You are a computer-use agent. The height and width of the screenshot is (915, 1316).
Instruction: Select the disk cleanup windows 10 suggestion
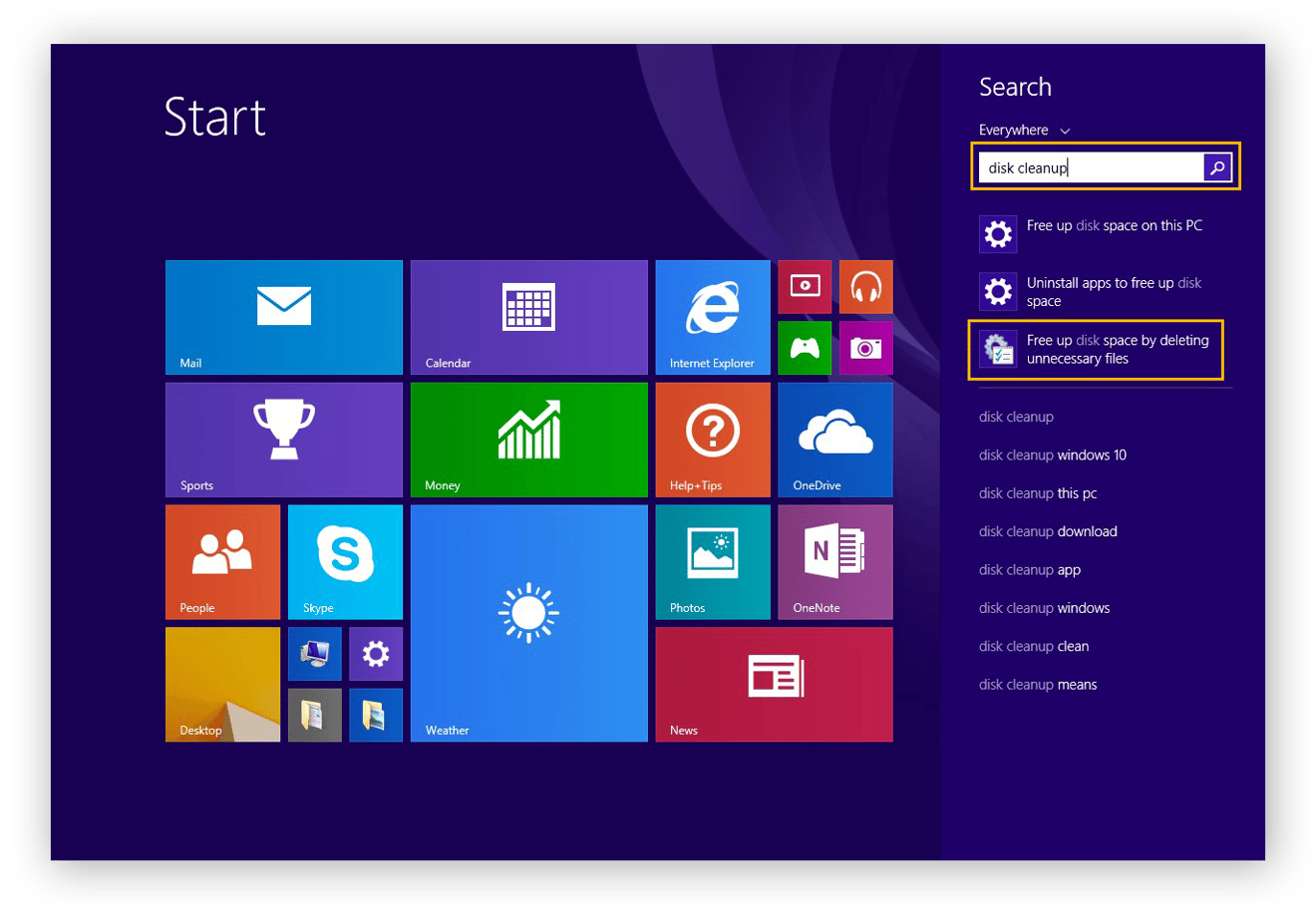tap(1052, 456)
